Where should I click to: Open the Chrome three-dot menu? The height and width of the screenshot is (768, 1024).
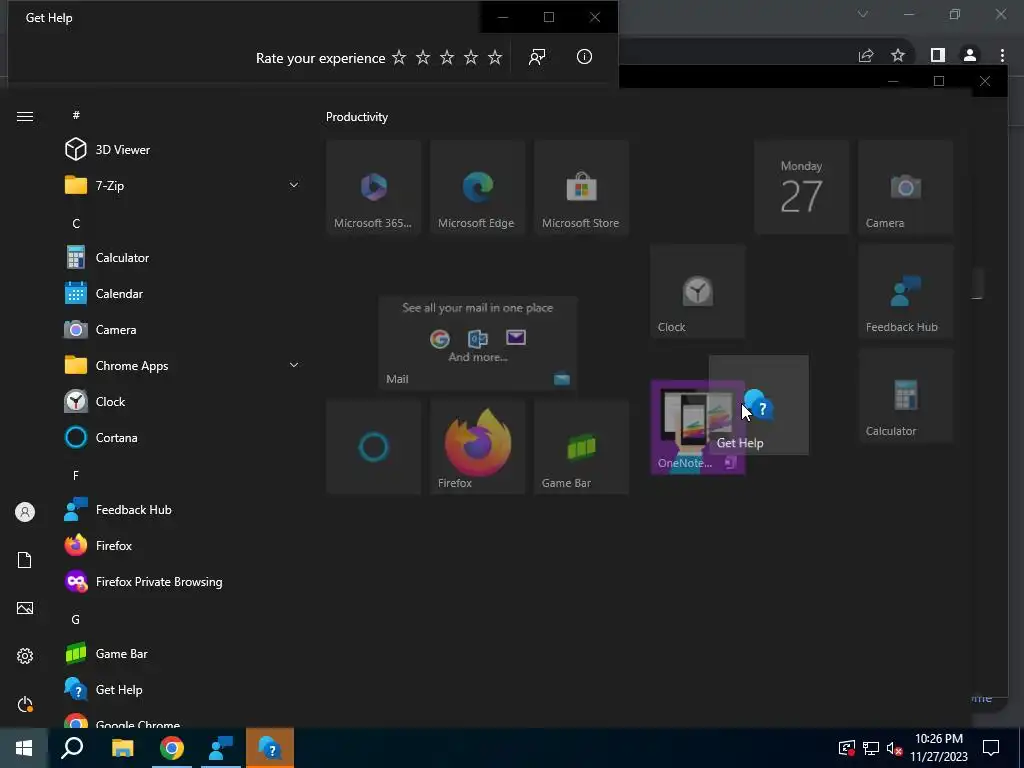point(1002,56)
